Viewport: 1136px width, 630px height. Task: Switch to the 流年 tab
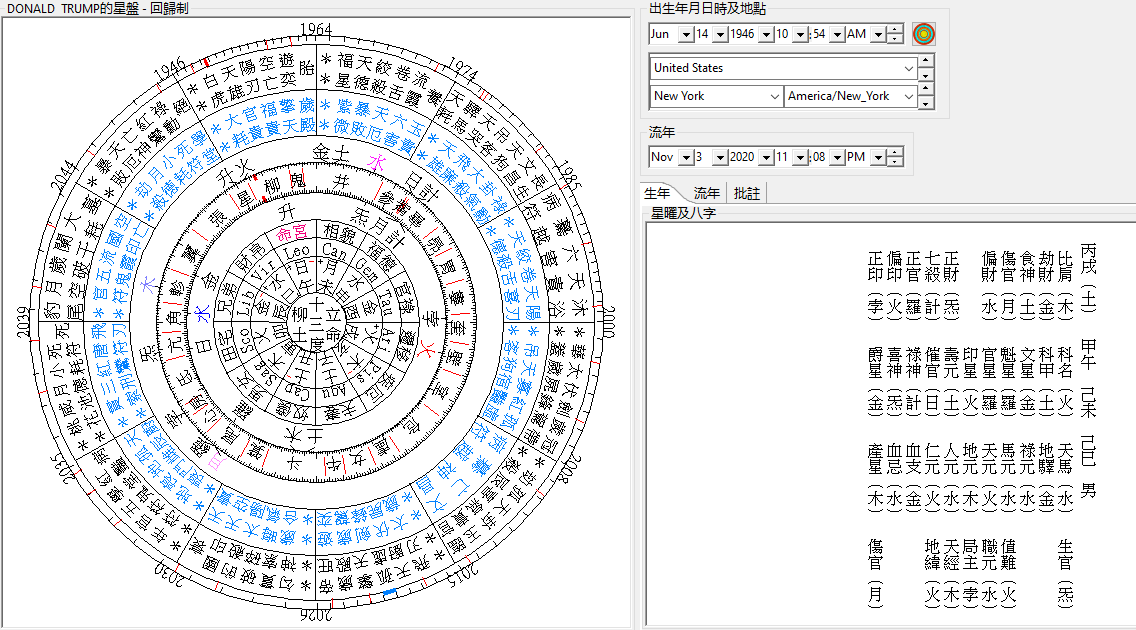tap(706, 193)
